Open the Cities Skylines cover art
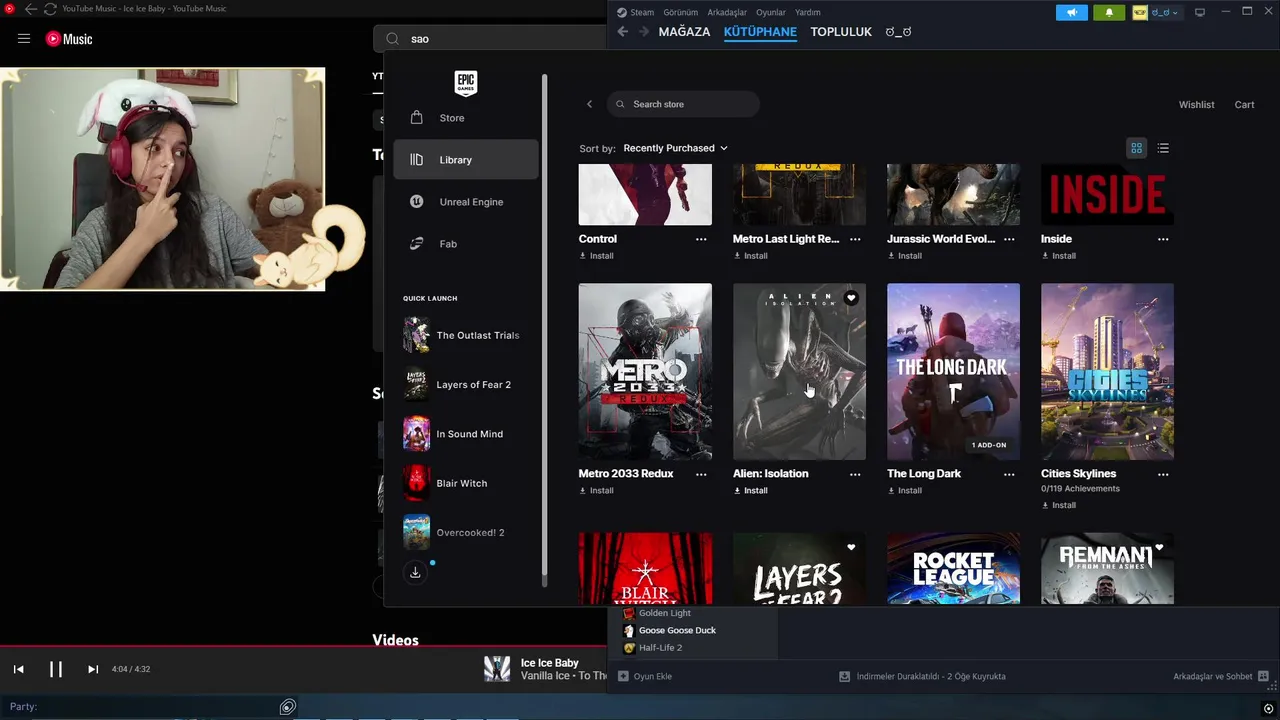 coord(1107,371)
